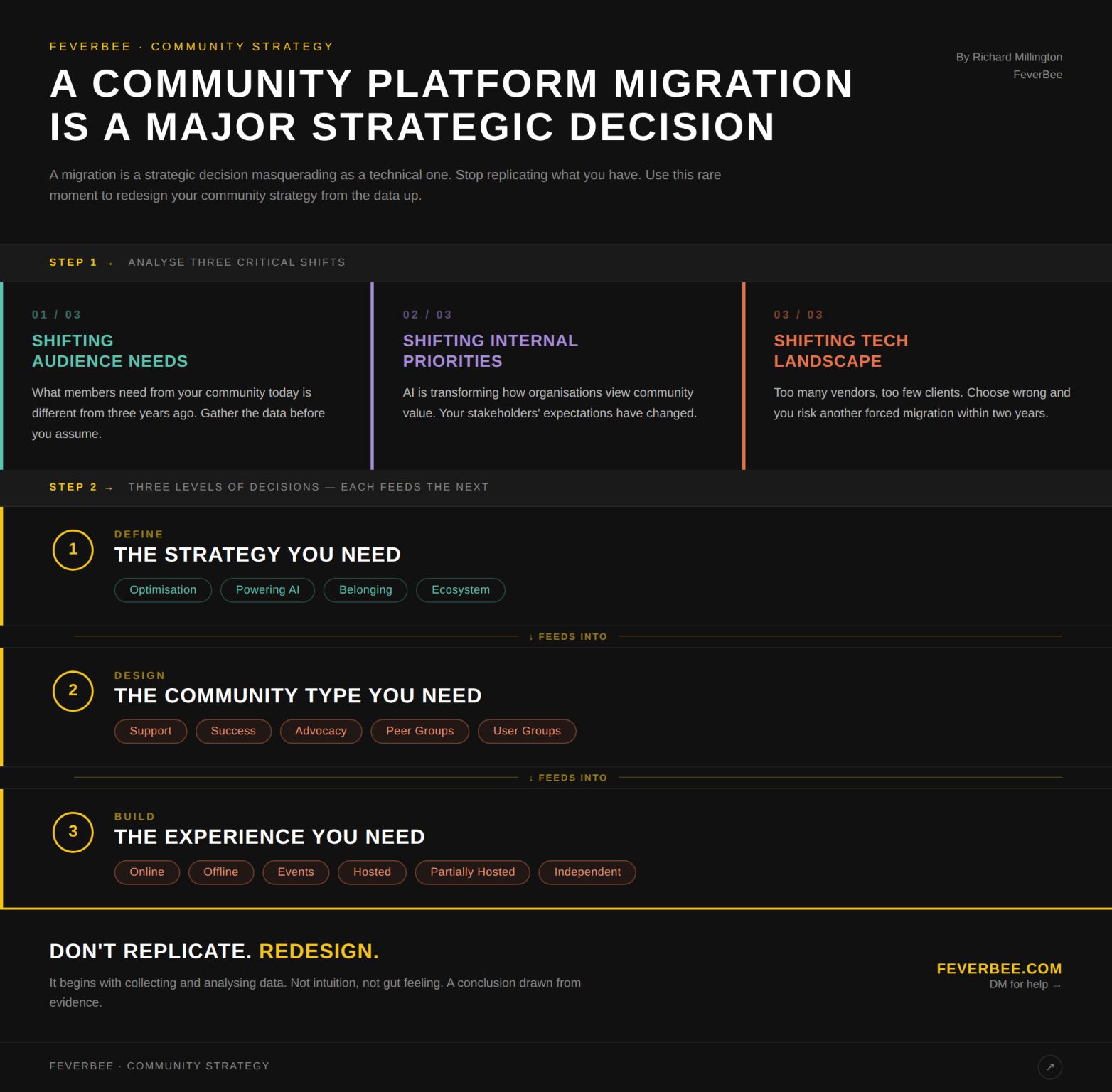Click the DM for help link

pyautogui.click(x=1025, y=985)
